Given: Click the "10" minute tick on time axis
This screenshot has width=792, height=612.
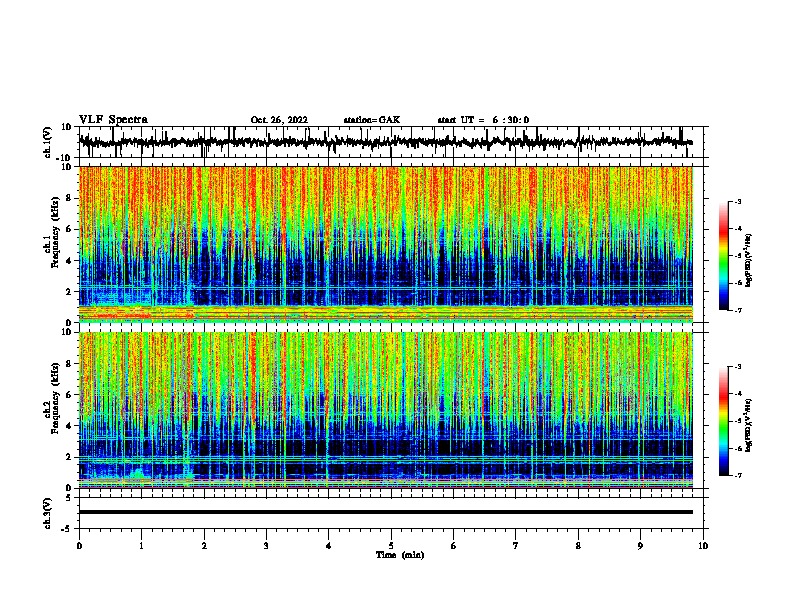Looking at the screenshot, I should pos(703,546).
